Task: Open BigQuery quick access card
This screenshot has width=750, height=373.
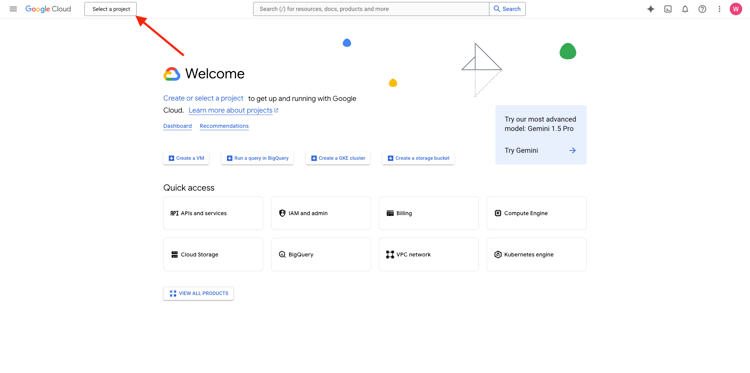Action: [321, 255]
